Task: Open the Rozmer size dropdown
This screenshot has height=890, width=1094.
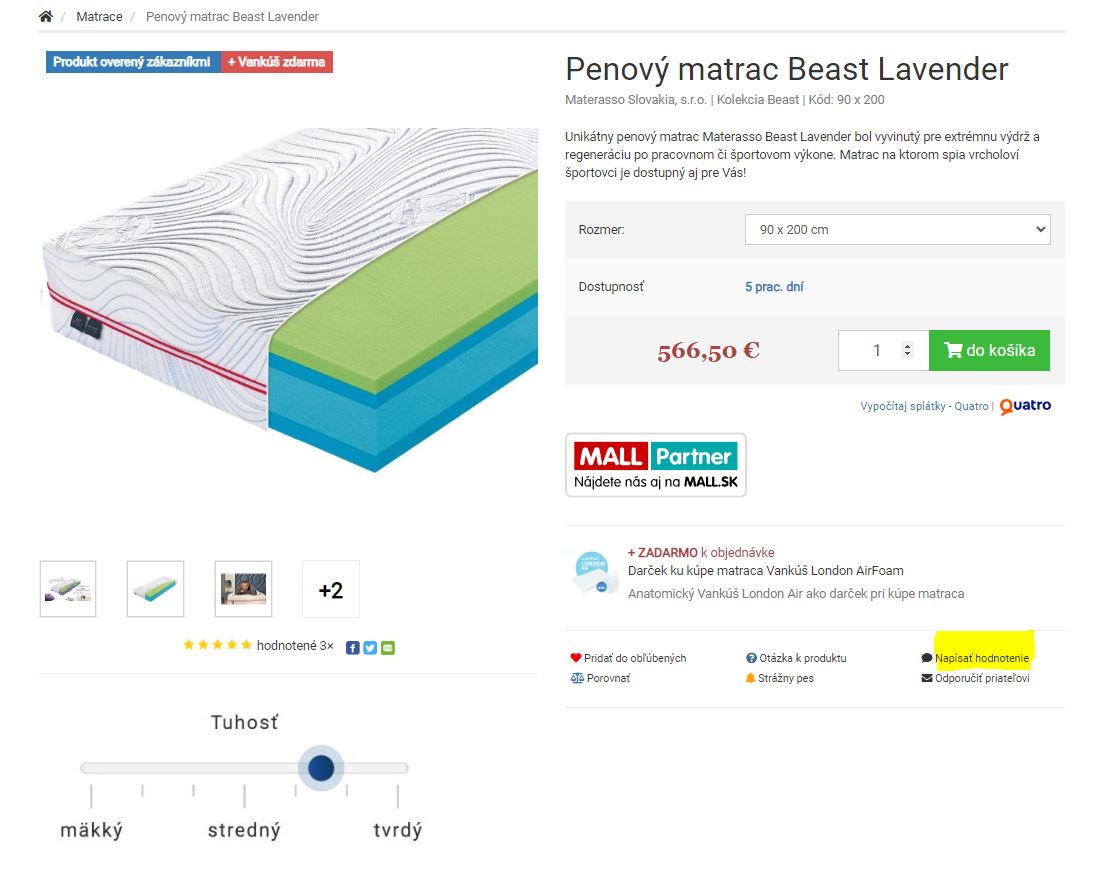Action: [x=897, y=229]
